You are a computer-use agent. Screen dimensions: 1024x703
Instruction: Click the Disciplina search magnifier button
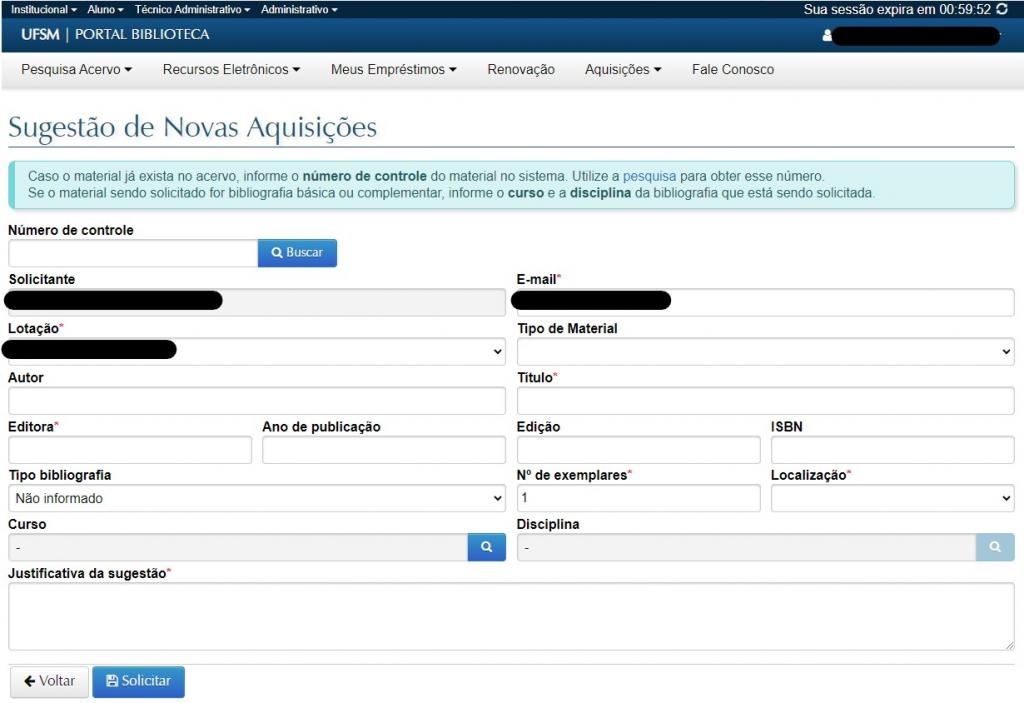coord(995,547)
